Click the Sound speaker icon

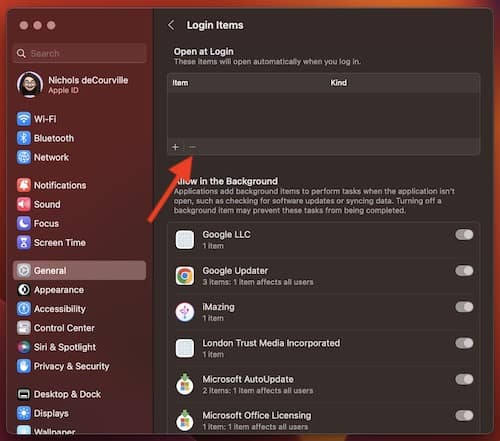coord(24,204)
